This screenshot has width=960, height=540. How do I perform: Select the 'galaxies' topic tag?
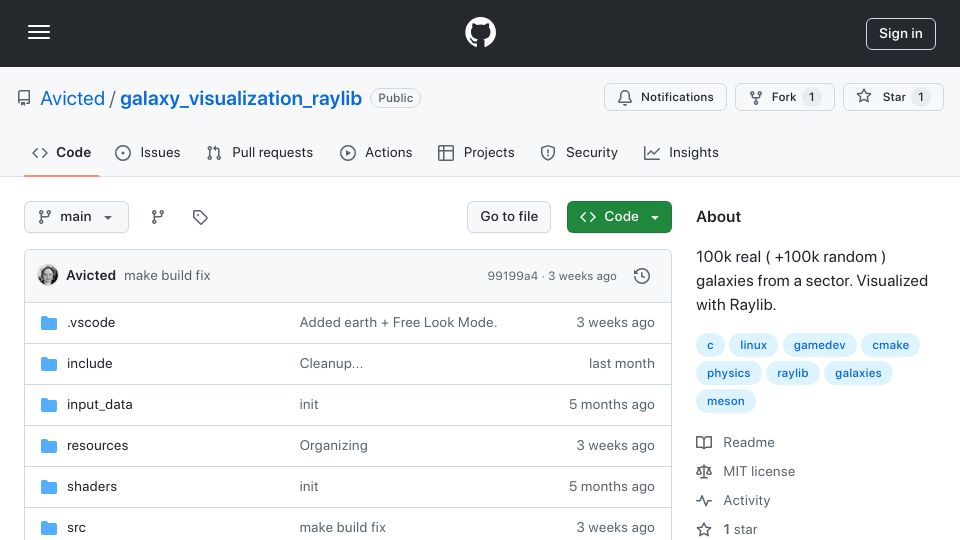tap(858, 373)
